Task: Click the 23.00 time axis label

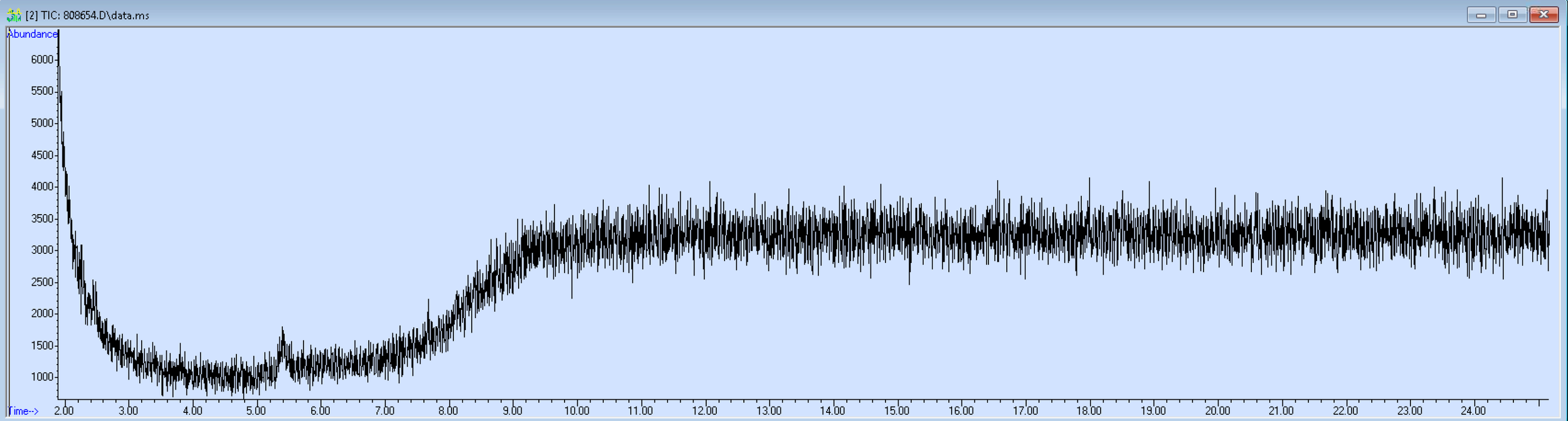Action: [1409, 411]
